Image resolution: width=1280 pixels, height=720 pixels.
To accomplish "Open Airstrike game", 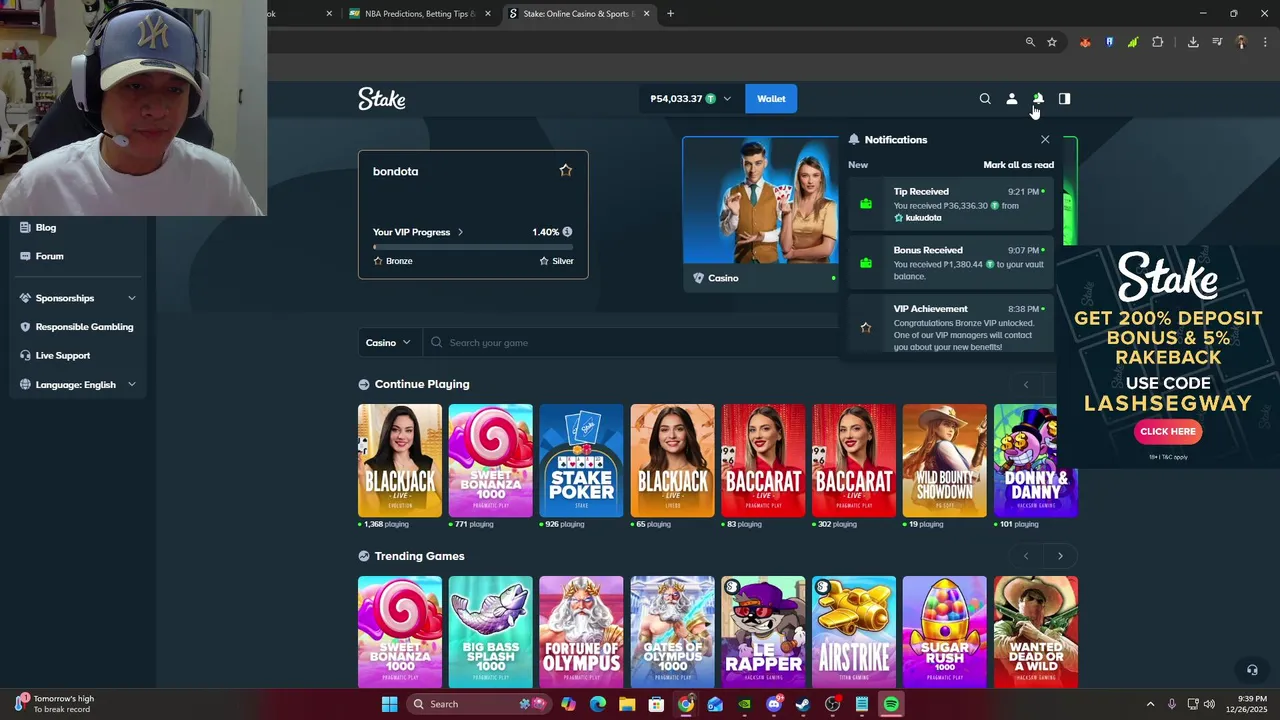I will 854,632.
